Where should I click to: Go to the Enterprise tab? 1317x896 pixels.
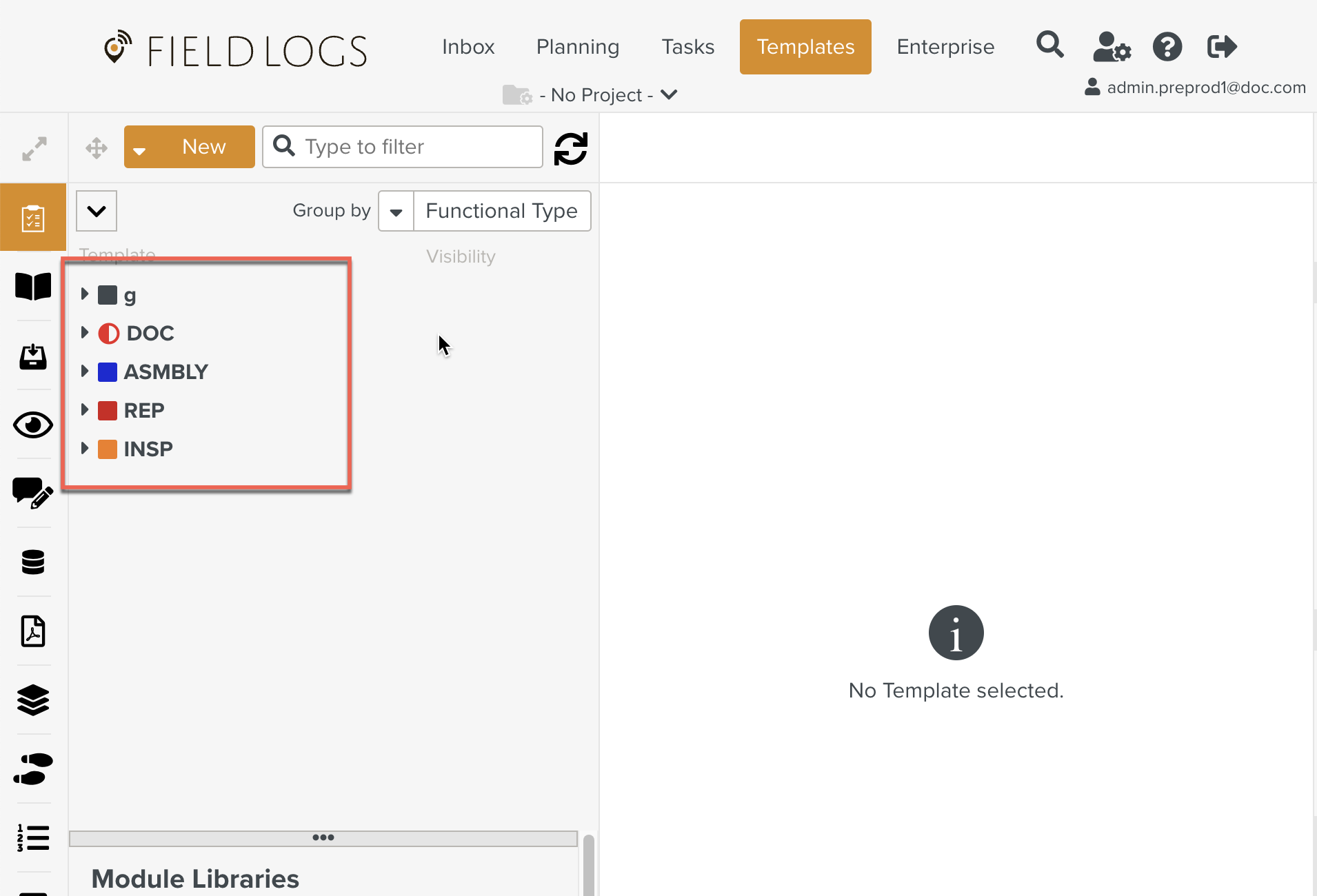[x=945, y=47]
